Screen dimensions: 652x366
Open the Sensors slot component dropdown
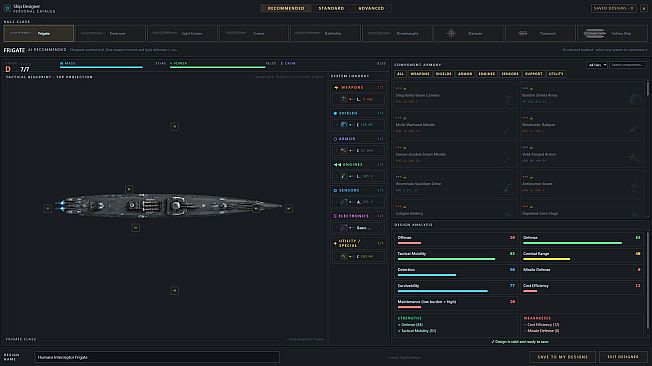(x=358, y=202)
